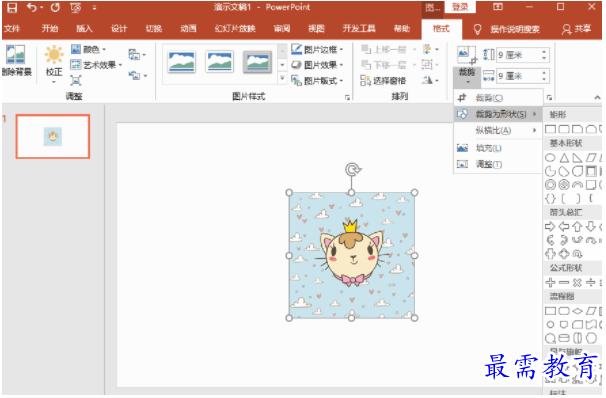606x398 pixels.
Task: Select the oval shape under 基本形状
Action: coord(550,158)
